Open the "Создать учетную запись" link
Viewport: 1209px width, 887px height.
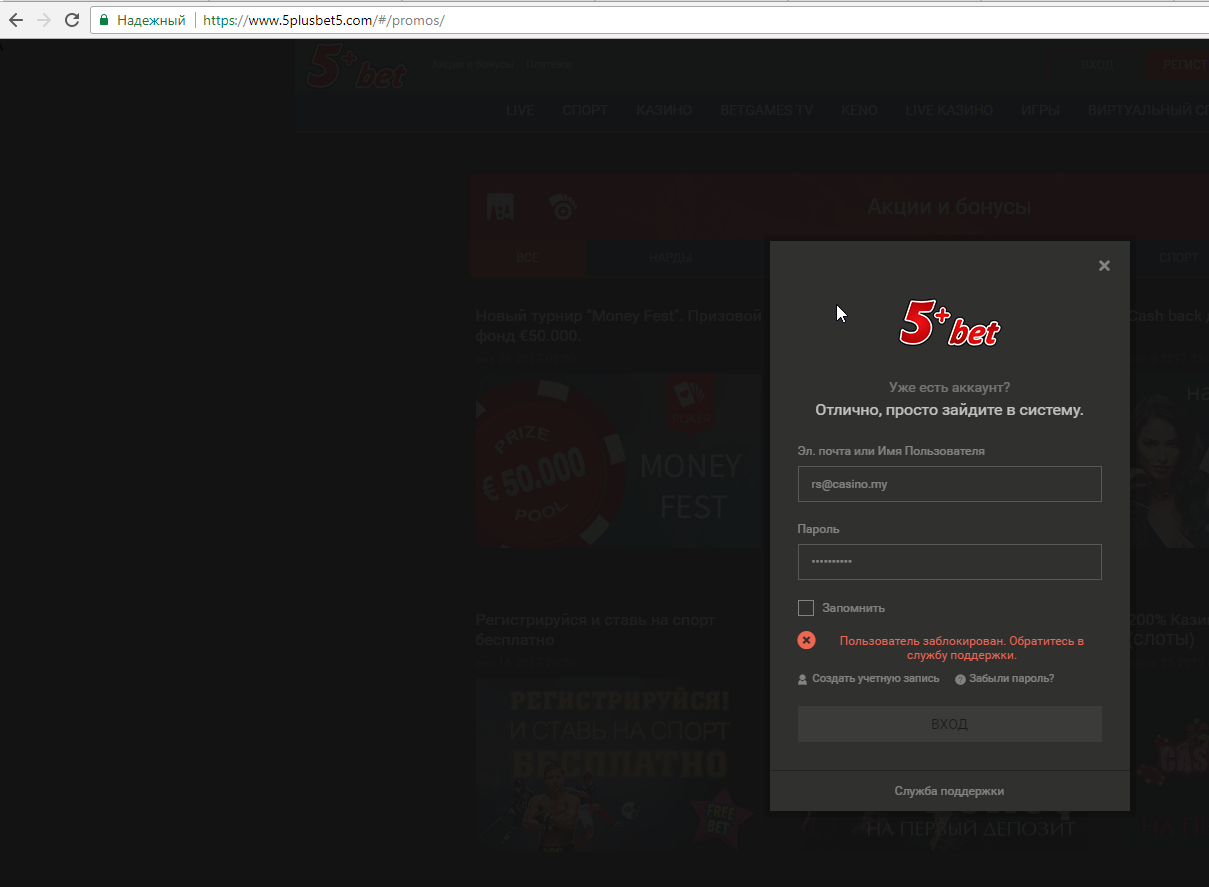click(x=869, y=679)
